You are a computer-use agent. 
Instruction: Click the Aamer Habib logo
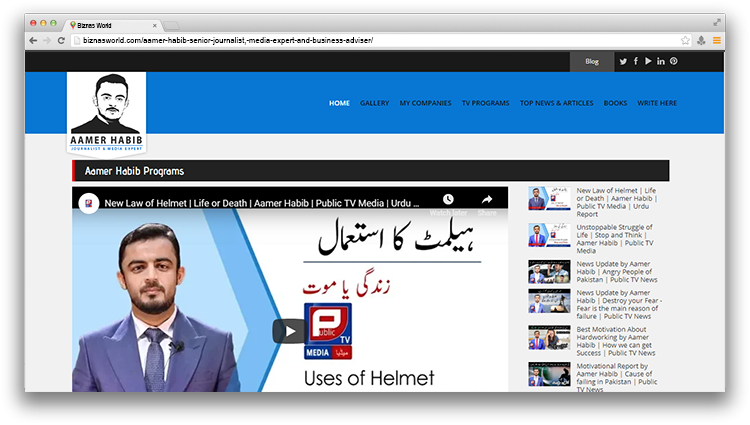pyautogui.click(x=107, y=113)
